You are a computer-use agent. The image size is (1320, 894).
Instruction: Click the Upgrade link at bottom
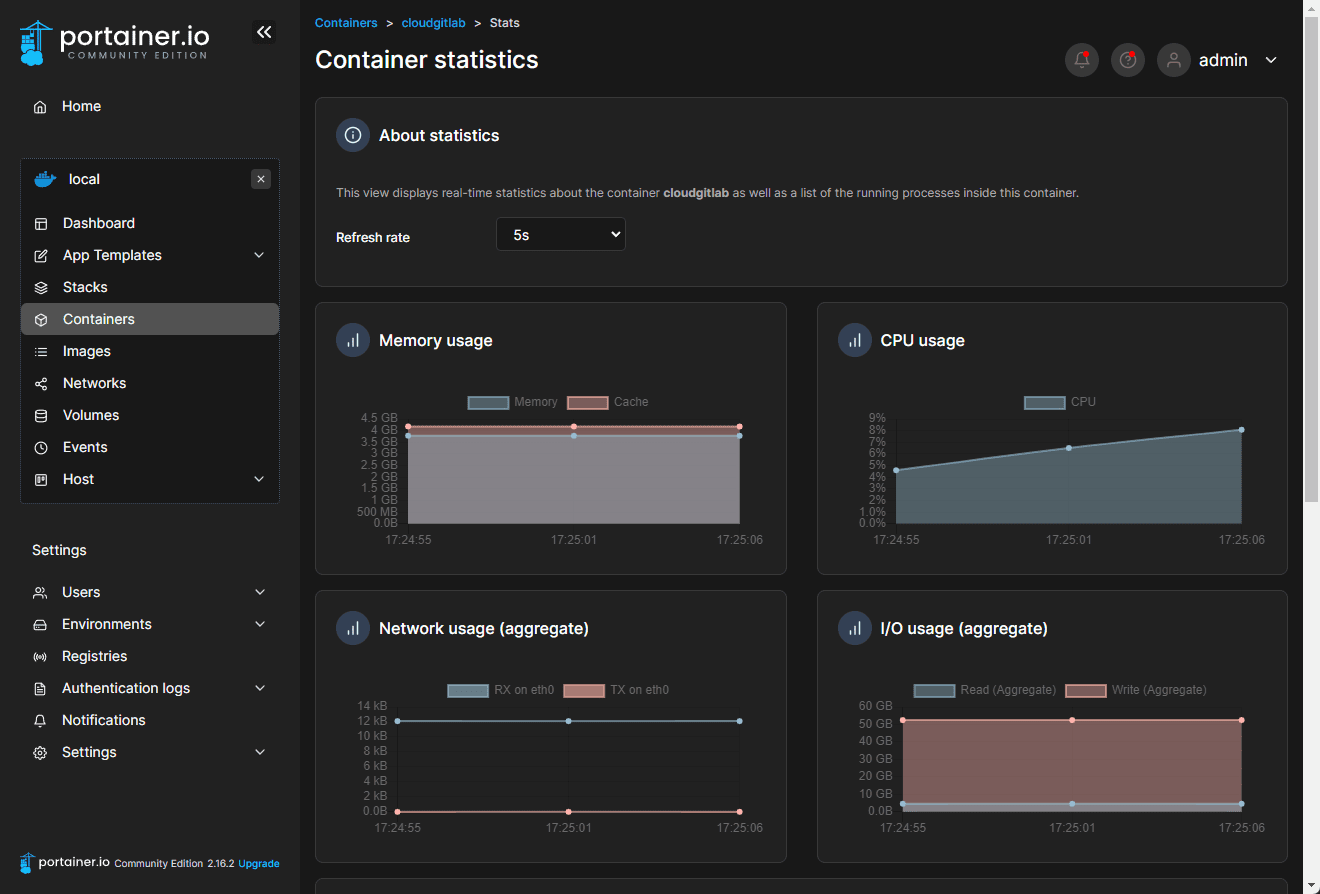coord(259,863)
